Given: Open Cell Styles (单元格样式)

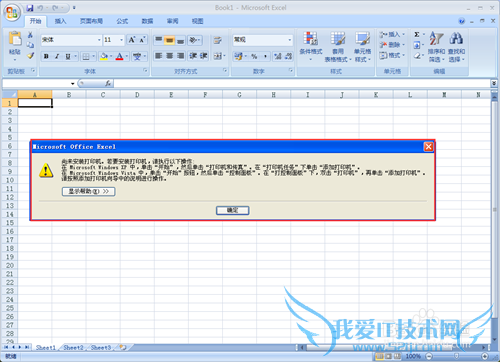Looking at the screenshot, I should point(362,46).
